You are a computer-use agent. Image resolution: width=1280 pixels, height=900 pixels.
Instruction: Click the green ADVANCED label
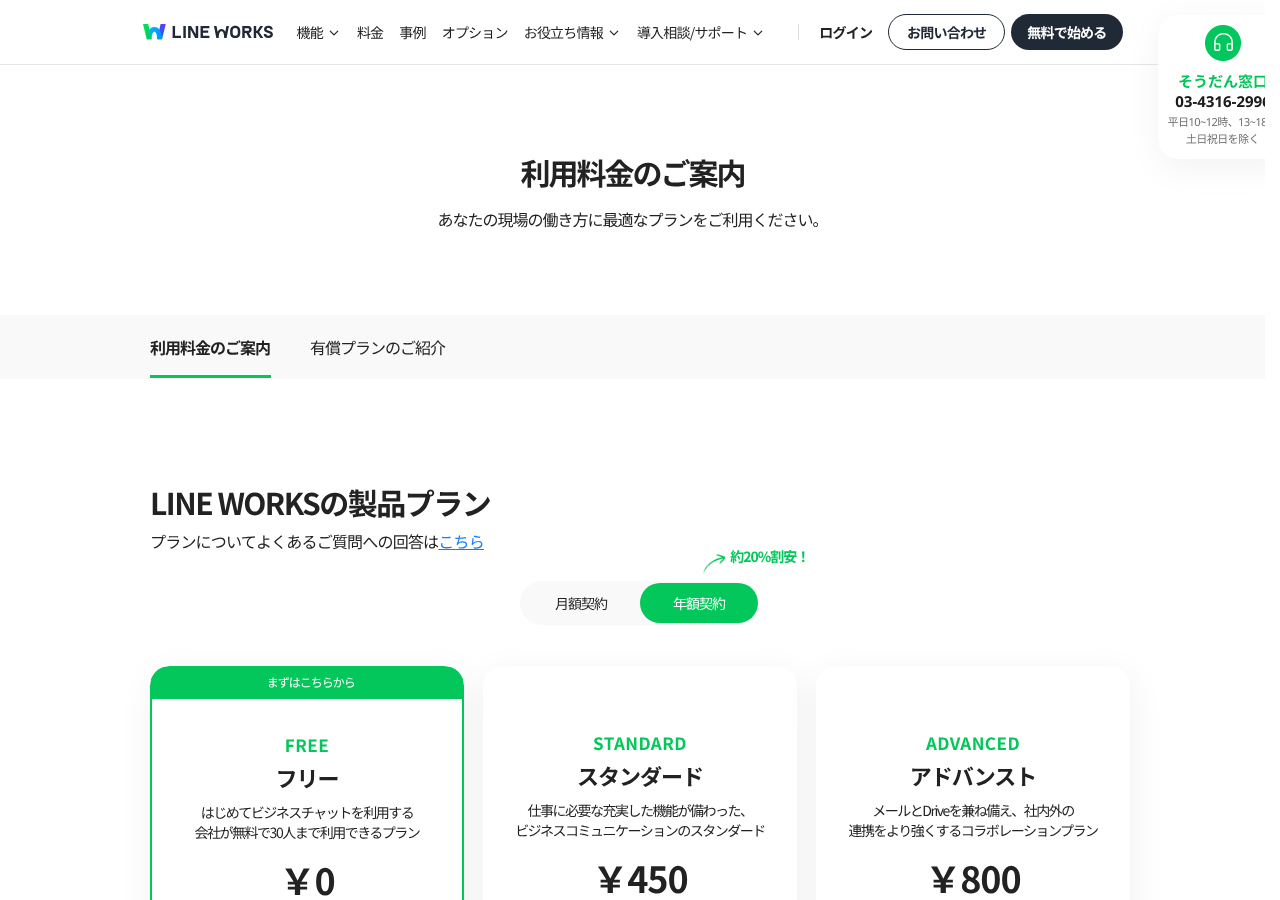(x=973, y=744)
